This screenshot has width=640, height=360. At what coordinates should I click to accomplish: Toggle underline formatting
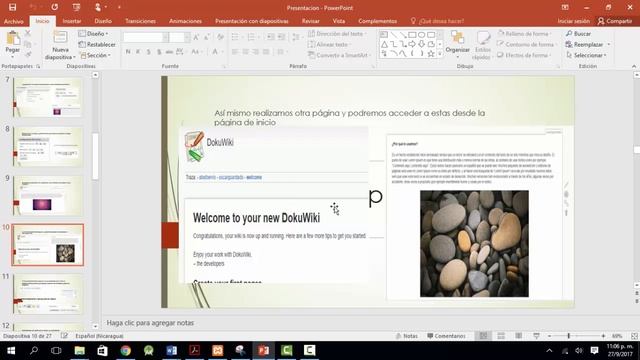[x=149, y=52]
